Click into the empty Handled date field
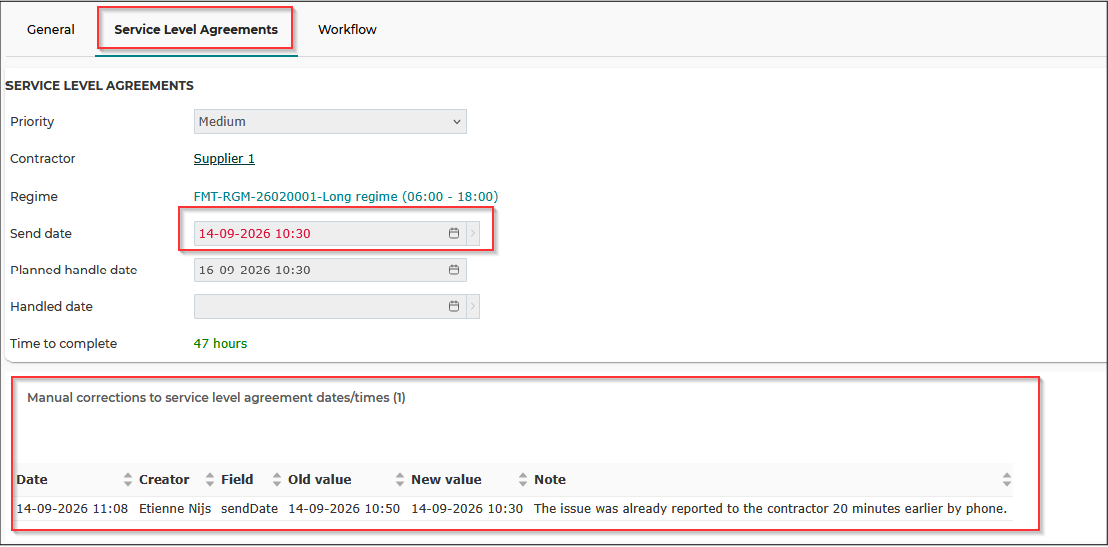 click(x=322, y=307)
